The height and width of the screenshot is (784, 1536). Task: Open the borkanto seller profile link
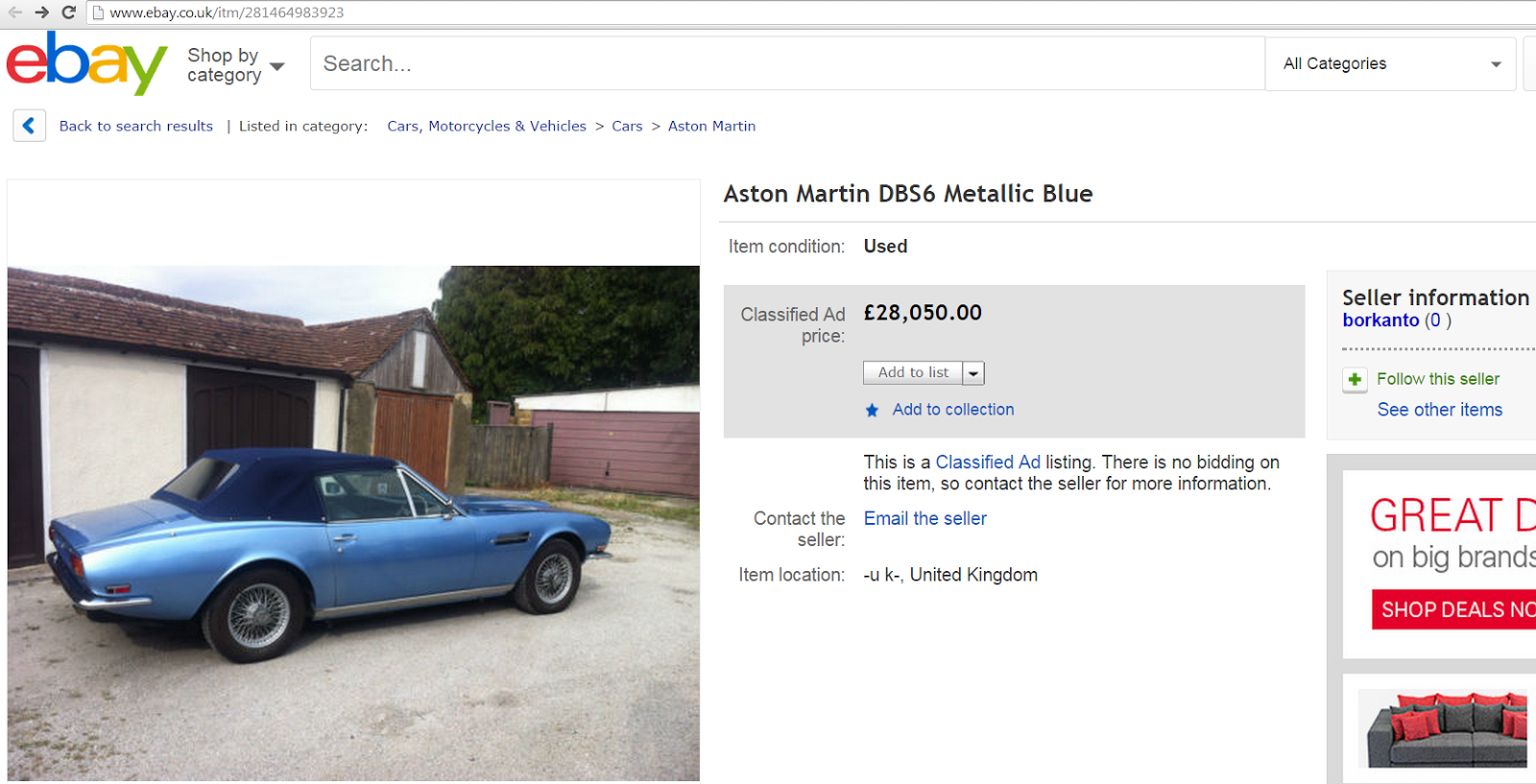point(1380,321)
